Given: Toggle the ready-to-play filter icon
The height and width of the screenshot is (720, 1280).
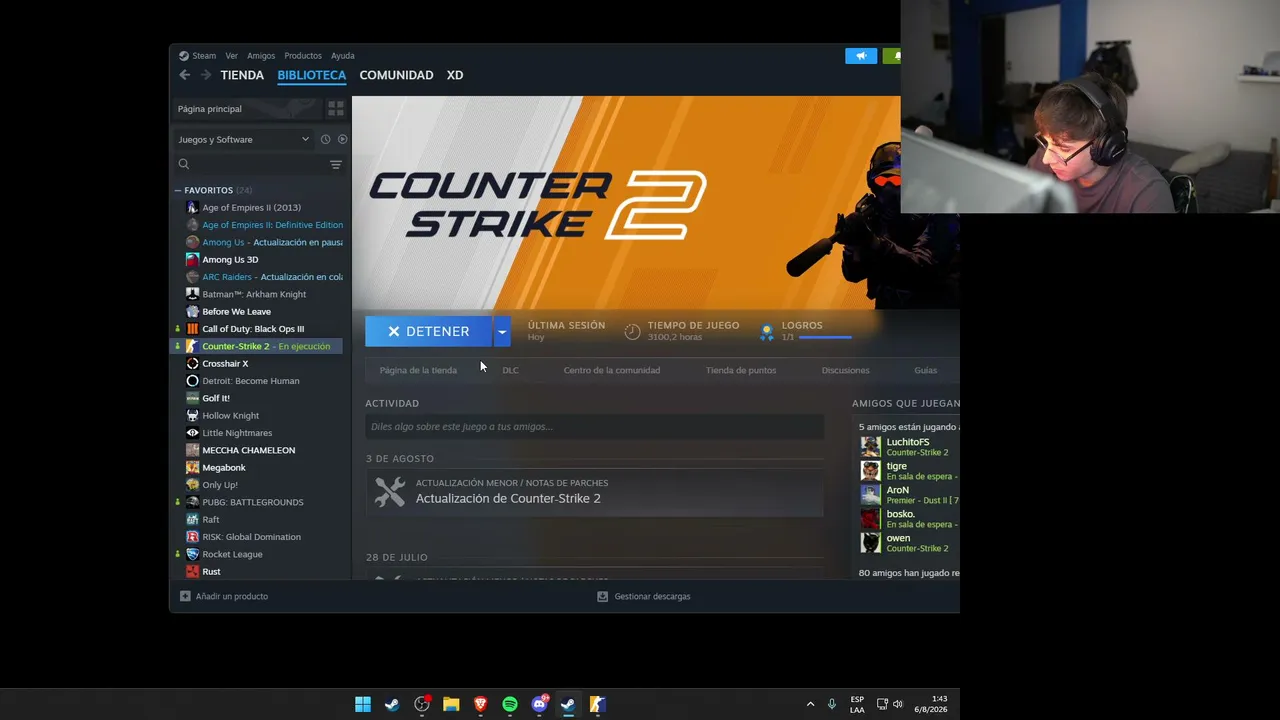Looking at the screenshot, I should pyautogui.click(x=342, y=139).
